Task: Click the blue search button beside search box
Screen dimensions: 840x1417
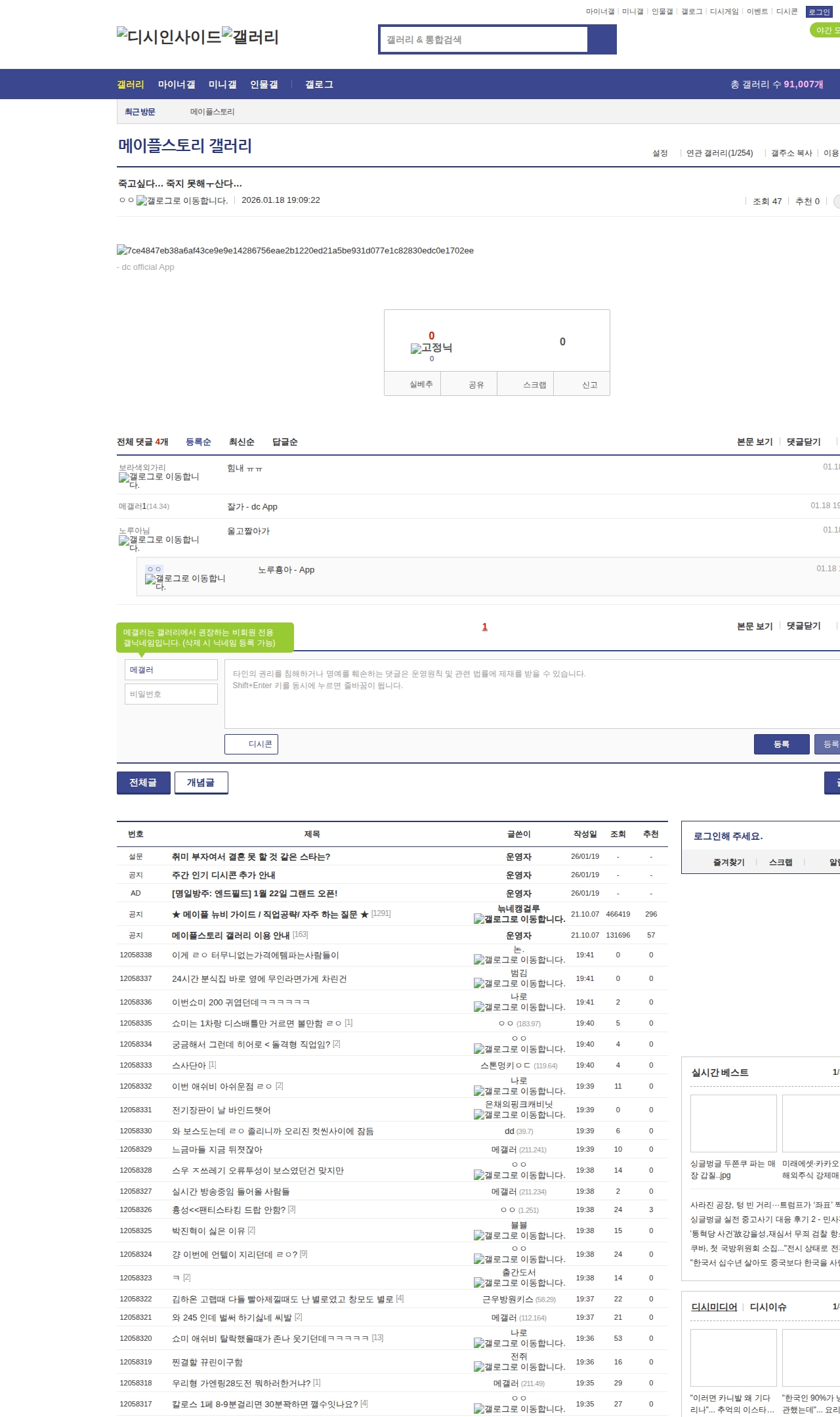Action: coord(602,39)
